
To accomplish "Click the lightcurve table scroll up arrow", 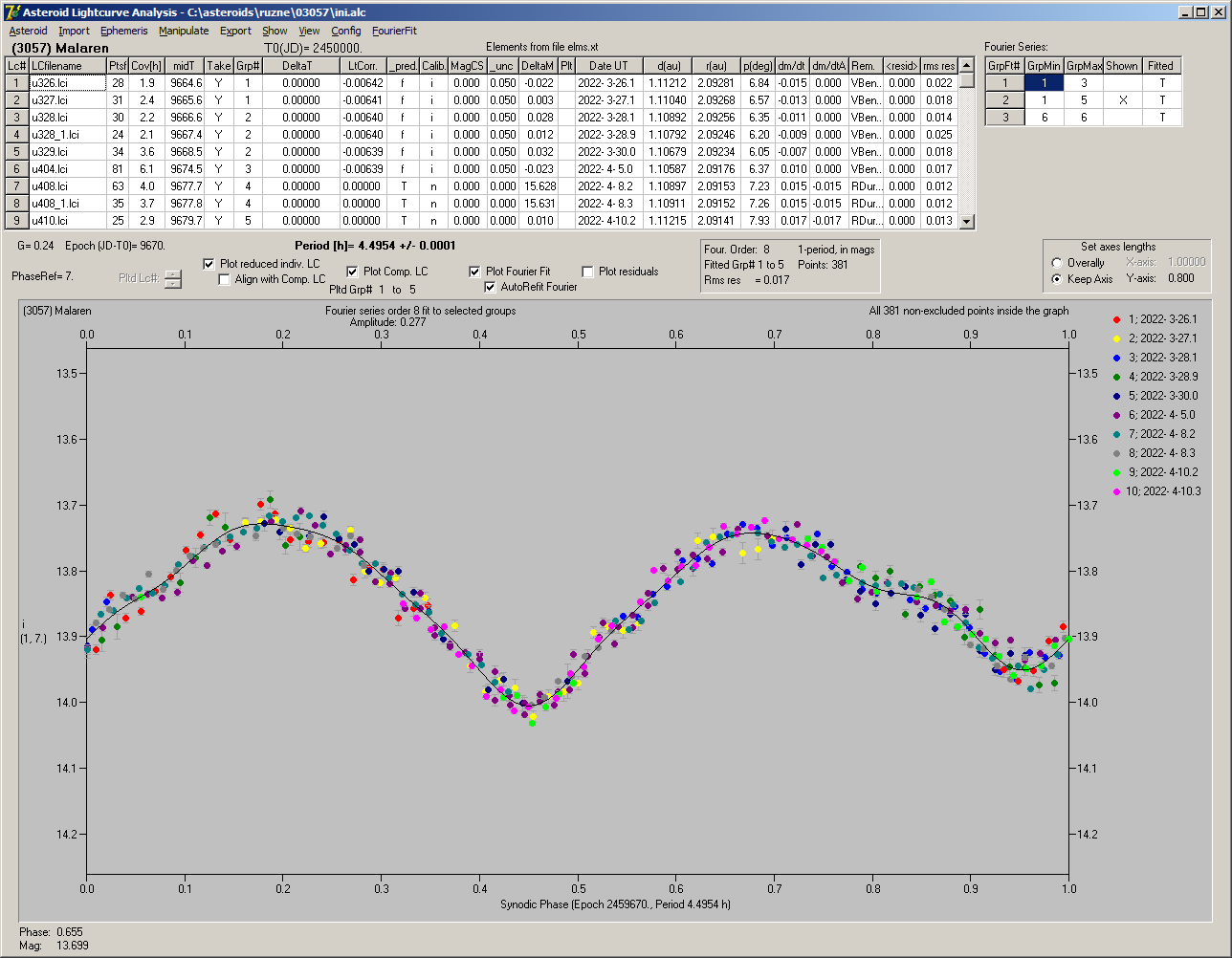I will coord(967,66).
